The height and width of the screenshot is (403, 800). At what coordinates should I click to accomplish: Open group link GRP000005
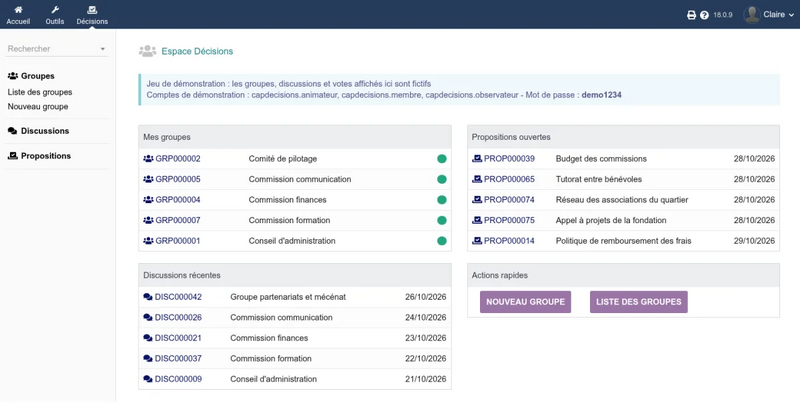click(x=178, y=179)
